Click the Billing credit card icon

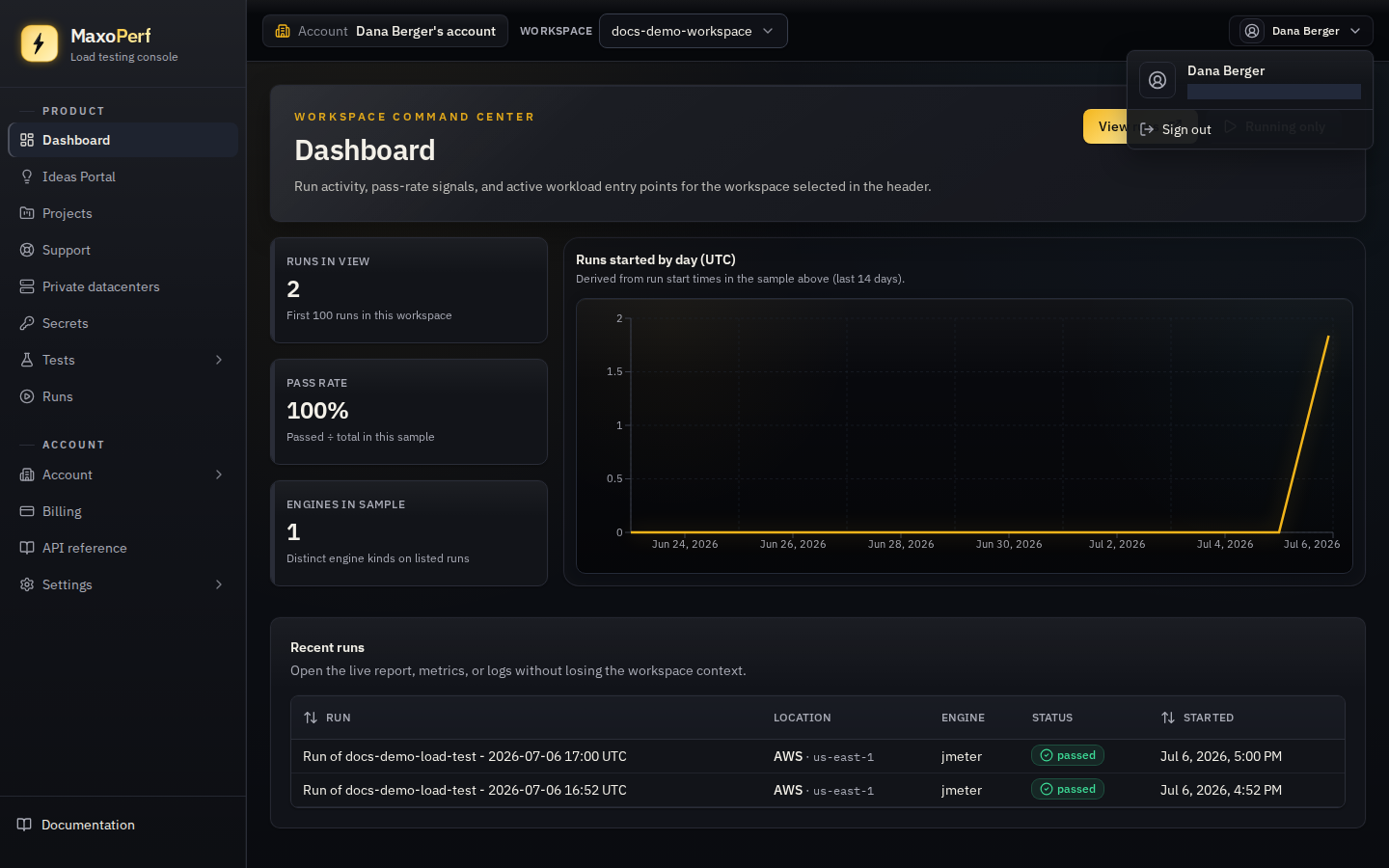tap(27, 511)
